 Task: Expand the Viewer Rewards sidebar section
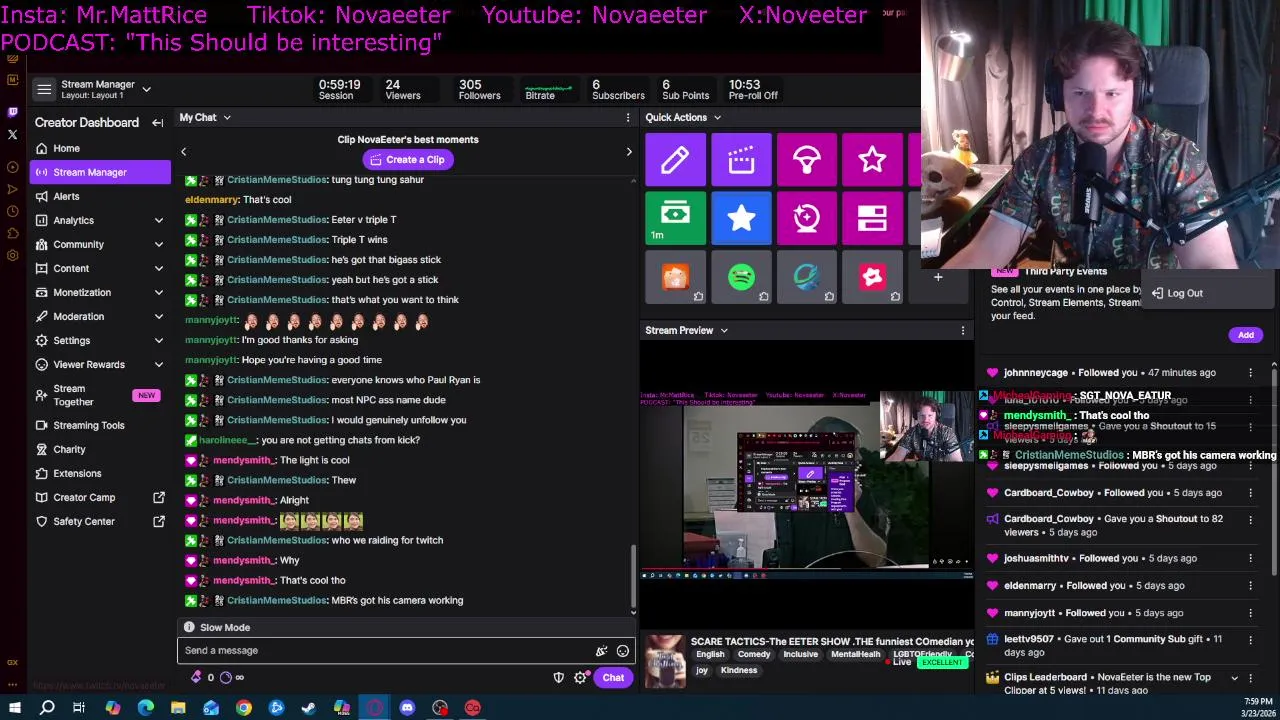[158, 365]
